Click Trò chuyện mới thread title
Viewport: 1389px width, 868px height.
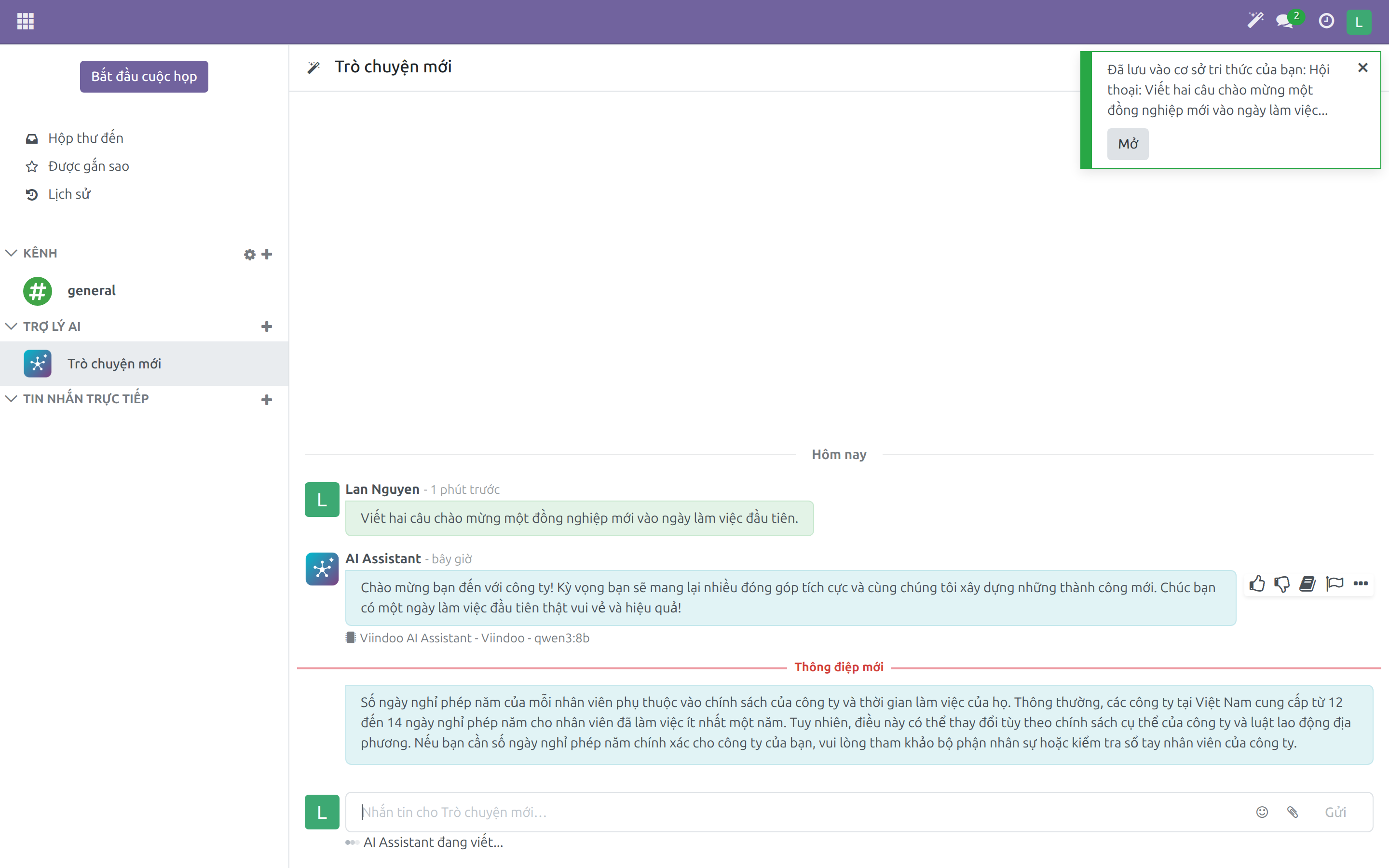(x=393, y=67)
